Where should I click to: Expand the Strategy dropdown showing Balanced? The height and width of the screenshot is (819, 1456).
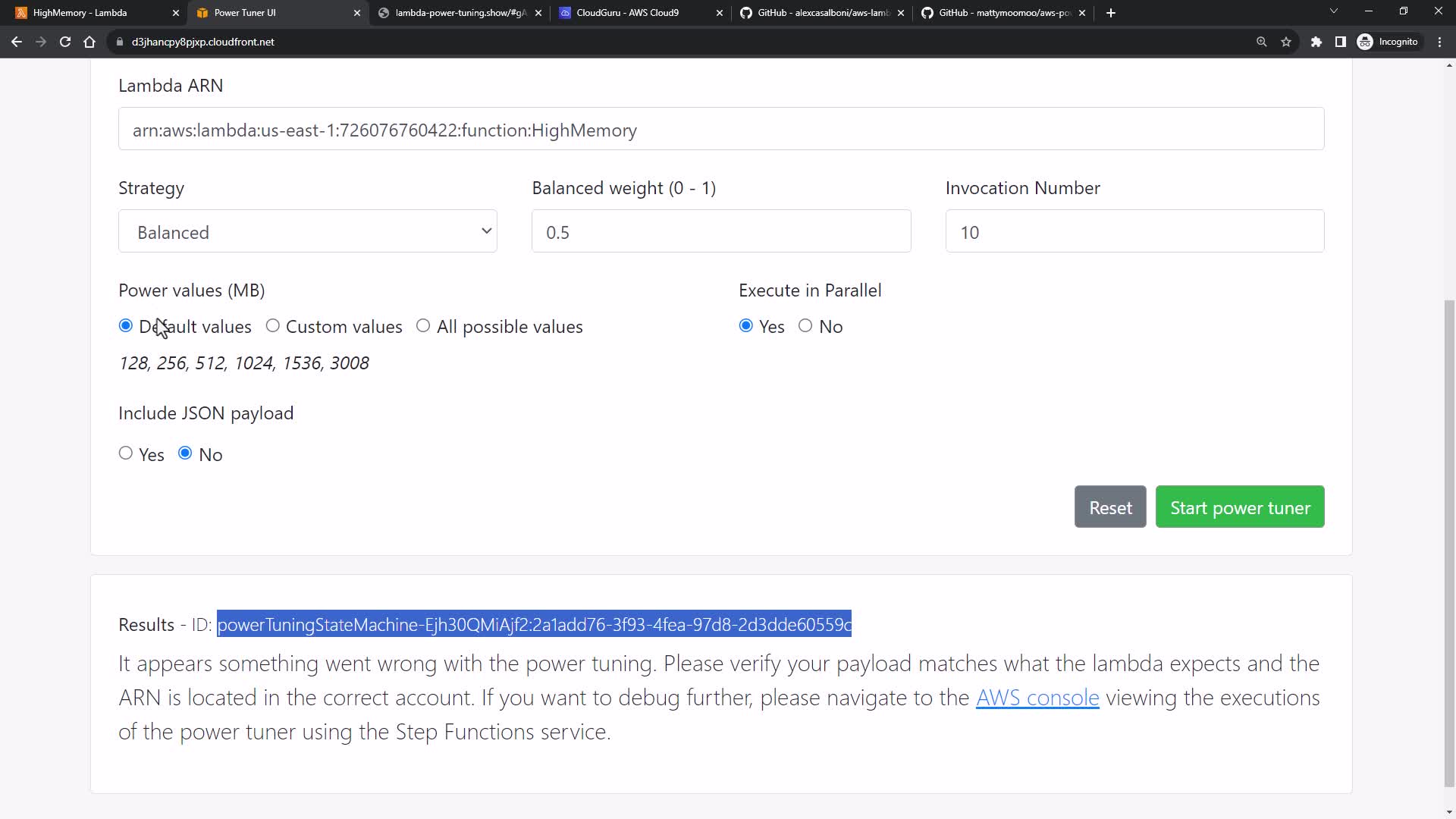tap(307, 231)
